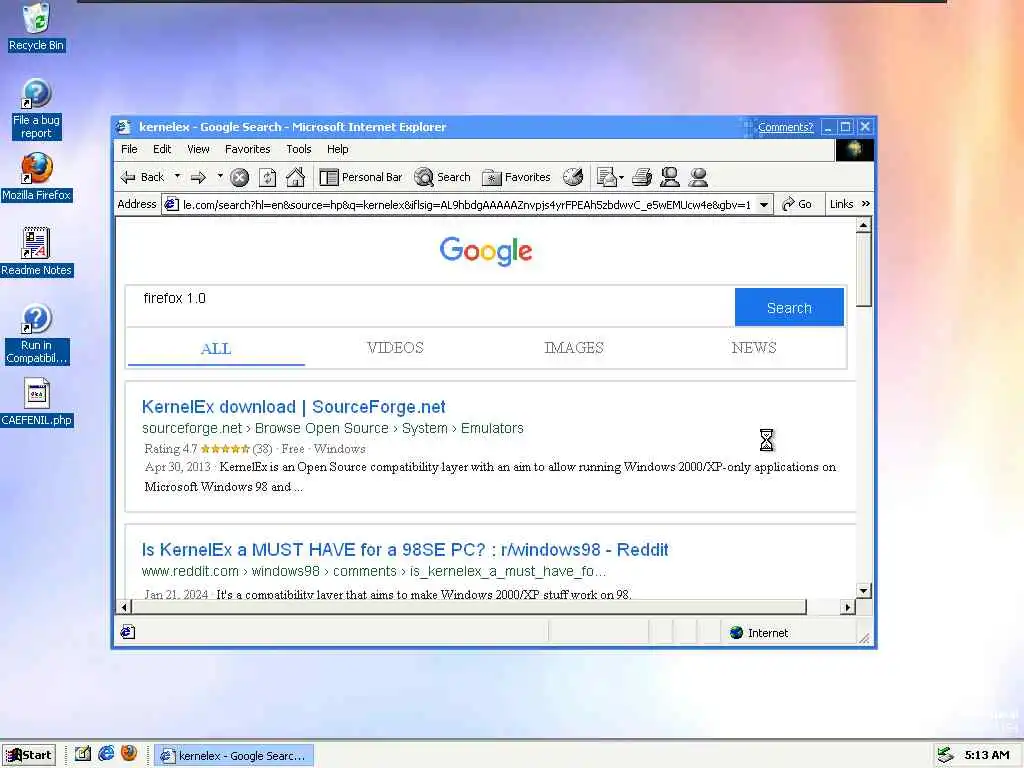1024x768 pixels.
Task: Click the vertical scrollbar down arrow
Action: (863, 590)
